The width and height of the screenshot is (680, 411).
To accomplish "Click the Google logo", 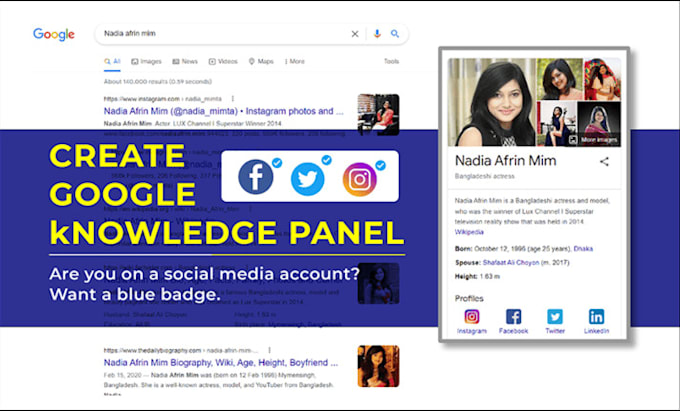I will (x=54, y=34).
